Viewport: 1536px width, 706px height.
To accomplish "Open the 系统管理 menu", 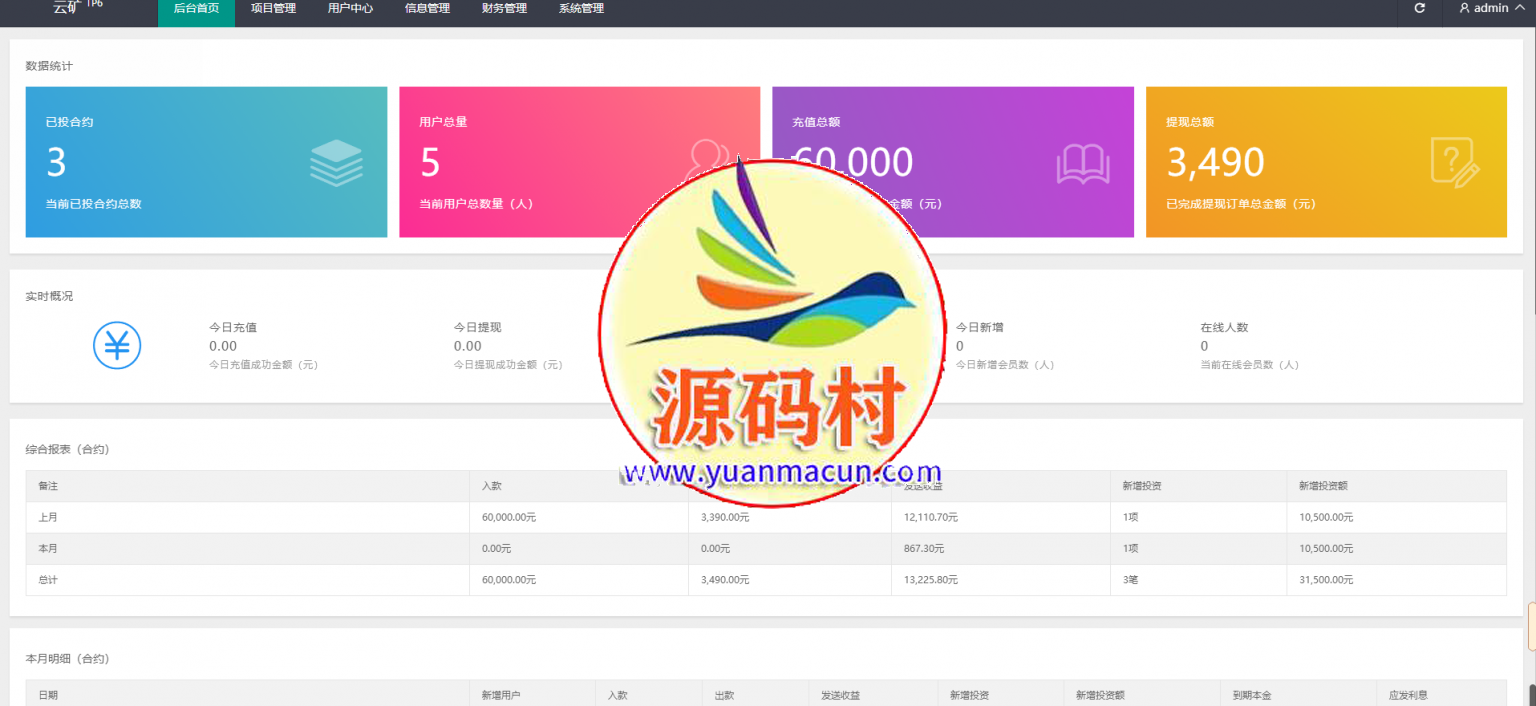I will click(581, 7).
